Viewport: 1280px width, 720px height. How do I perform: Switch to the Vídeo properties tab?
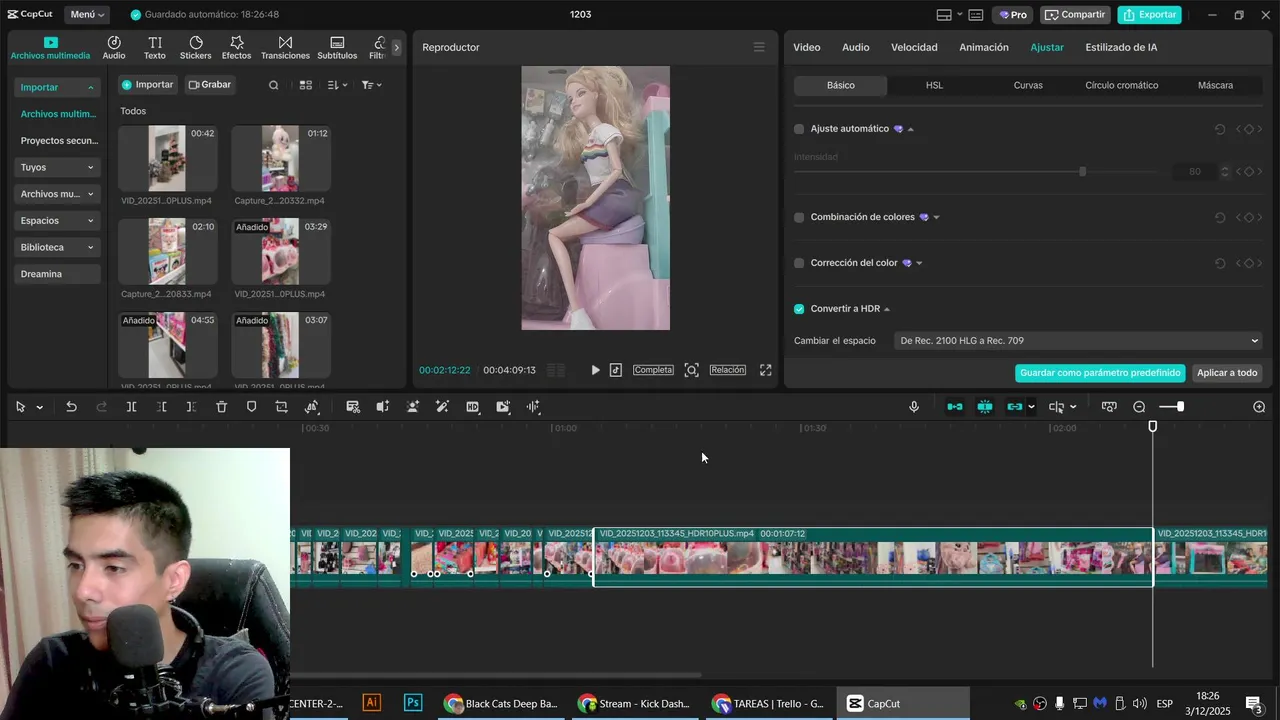(807, 47)
